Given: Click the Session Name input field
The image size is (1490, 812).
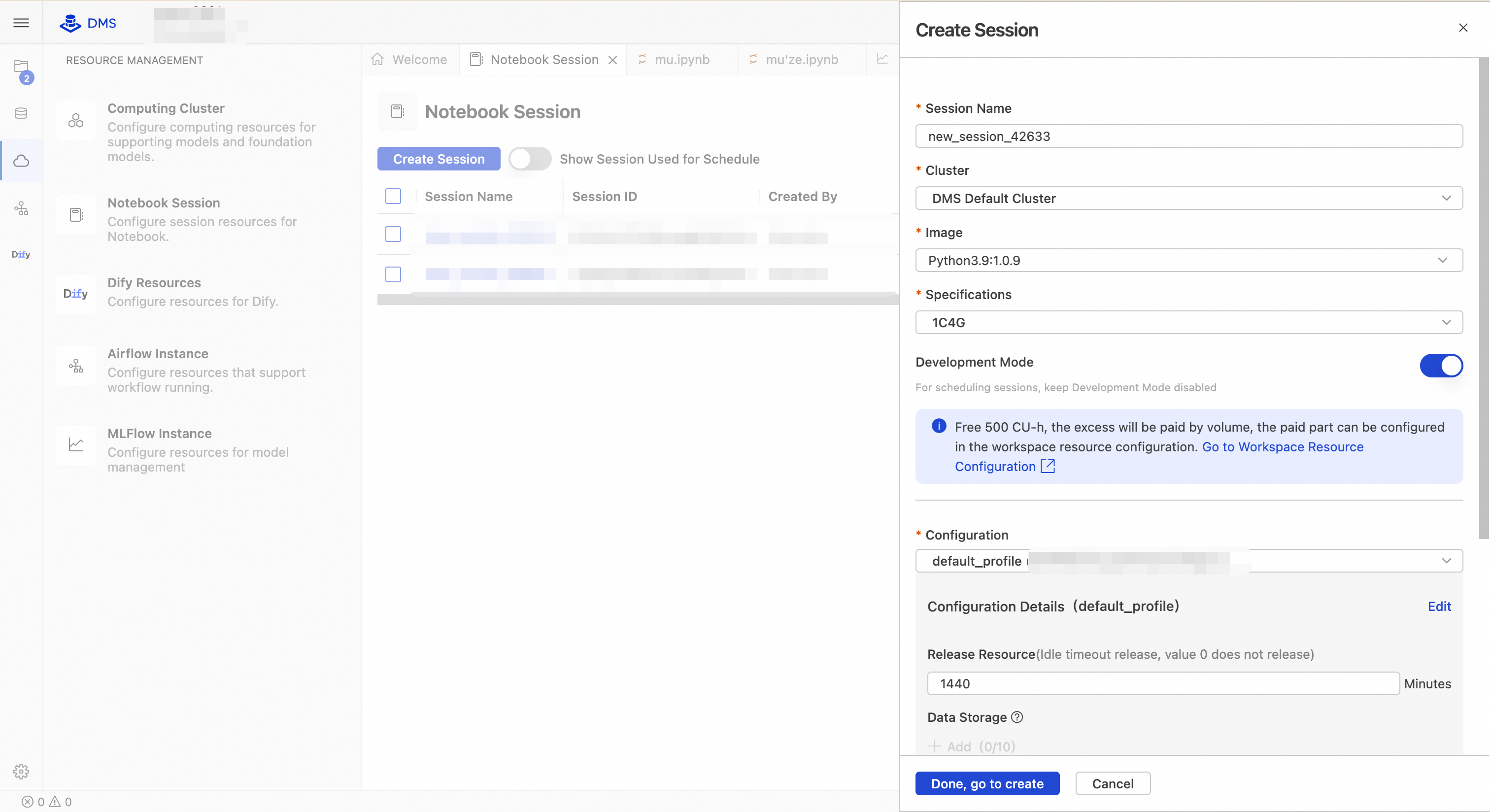Looking at the screenshot, I should tap(1189, 136).
